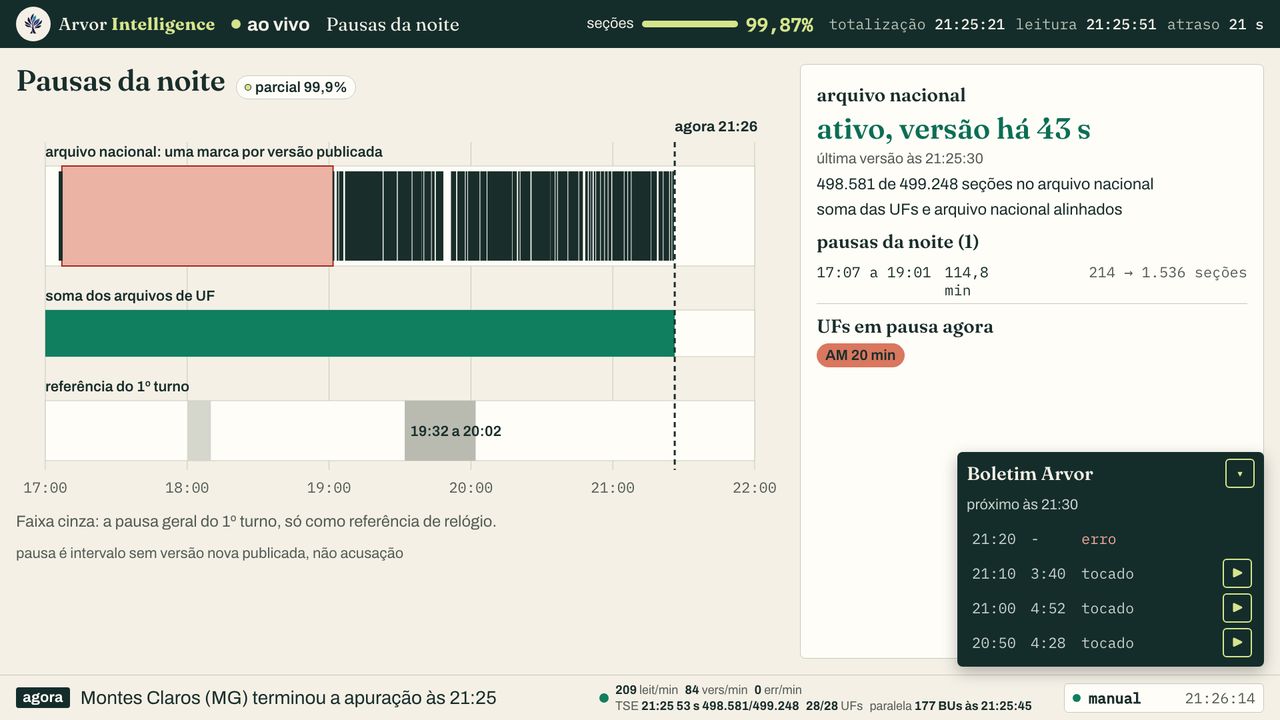This screenshot has height=720, width=1280.
Task: Click the Montes Claros (MG) headline
Action: point(288,698)
